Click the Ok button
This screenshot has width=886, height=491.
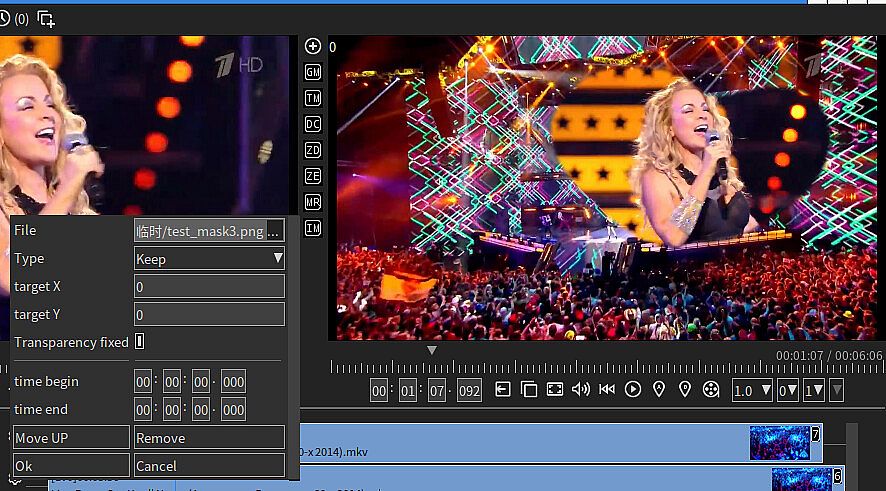click(71, 466)
